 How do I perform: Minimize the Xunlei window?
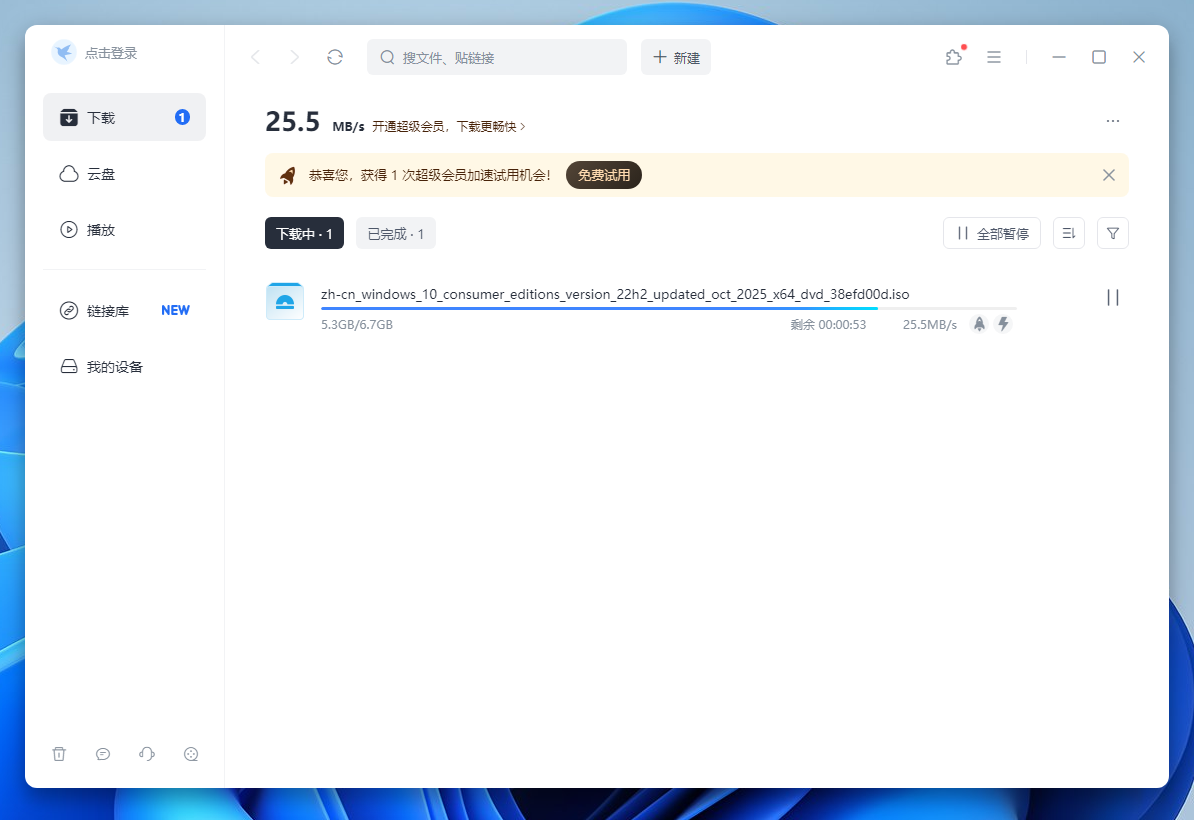coord(1058,57)
